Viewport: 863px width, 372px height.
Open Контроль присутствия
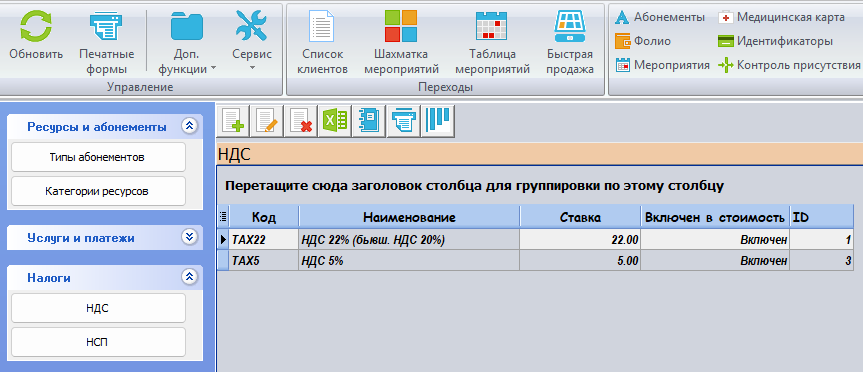(789, 65)
